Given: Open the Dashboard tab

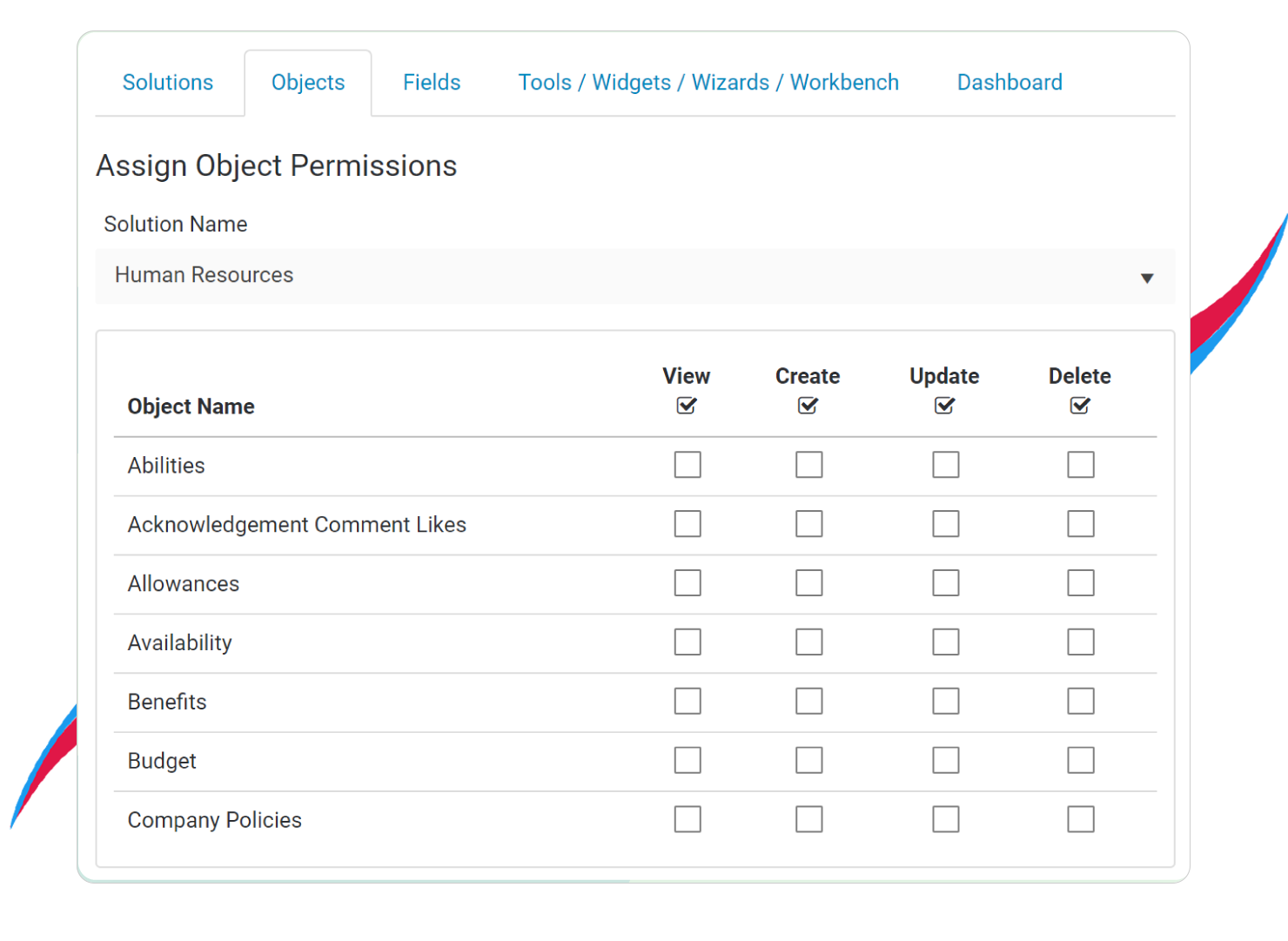Looking at the screenshot, I should [1009, 82].
